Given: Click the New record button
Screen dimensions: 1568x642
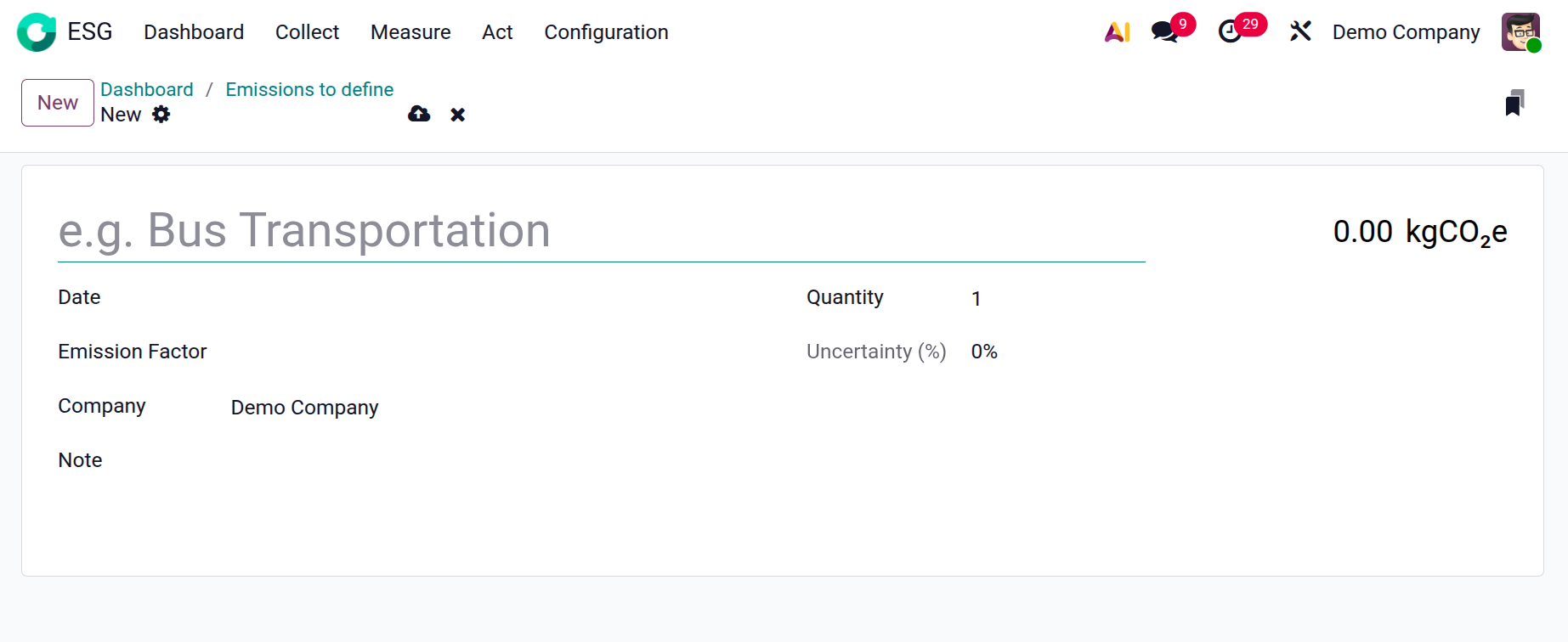Looking at the screenshot, I should pos(58,103).
